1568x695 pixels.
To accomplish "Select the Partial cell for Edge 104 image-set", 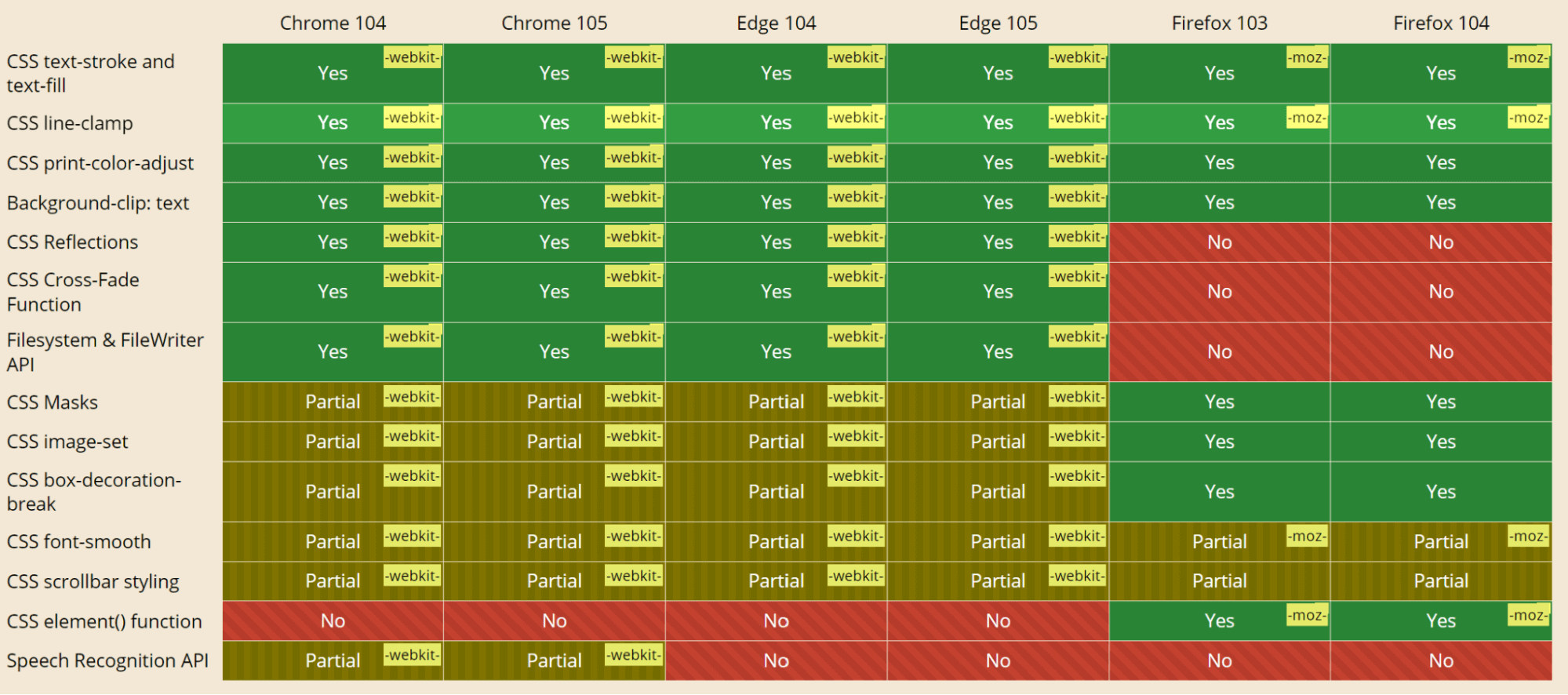I will pyautogui.click(x=777, y=442).
